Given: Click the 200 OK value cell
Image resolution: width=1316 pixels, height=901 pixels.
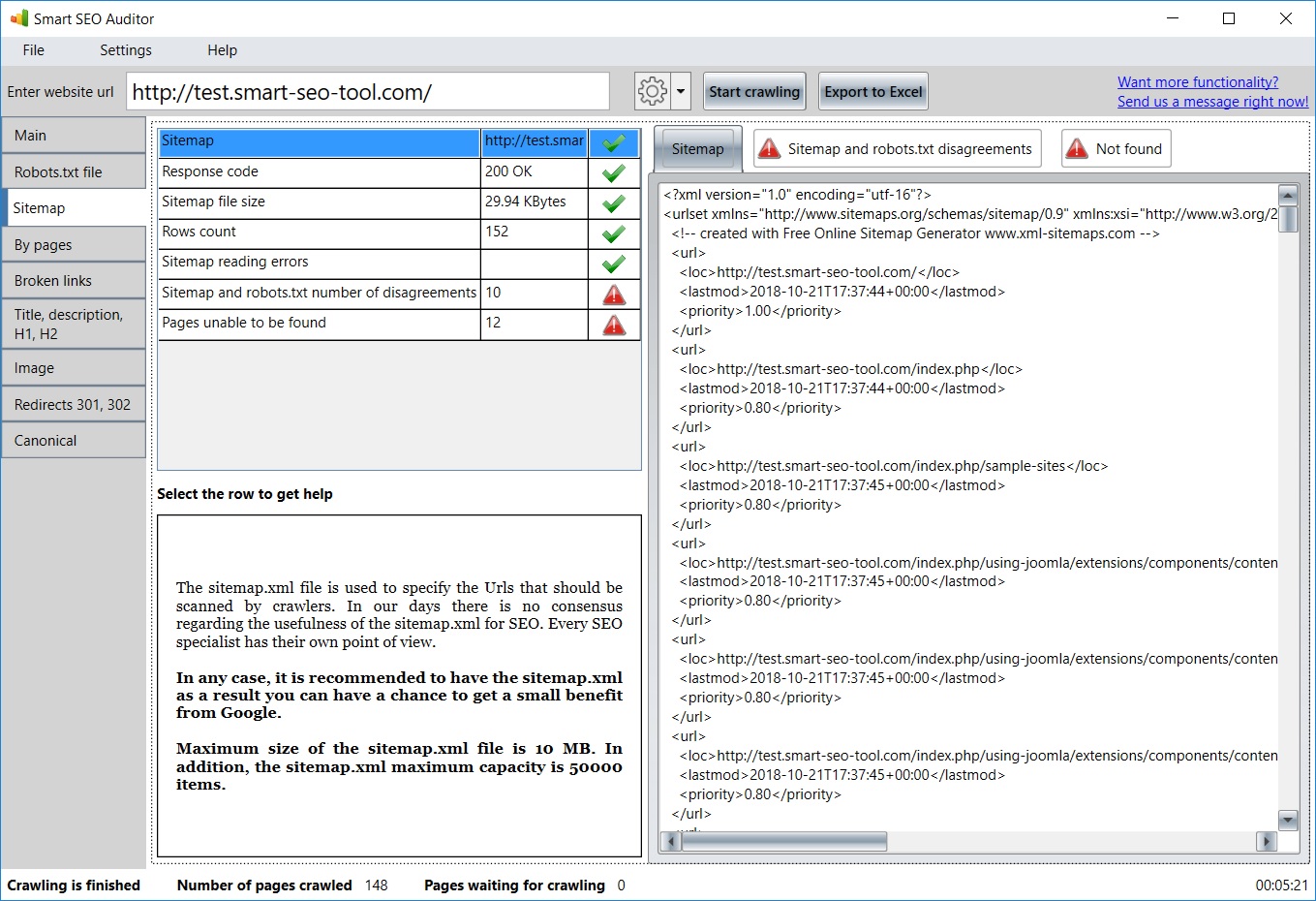Looking at the screenshot, I should click(535, 173).
